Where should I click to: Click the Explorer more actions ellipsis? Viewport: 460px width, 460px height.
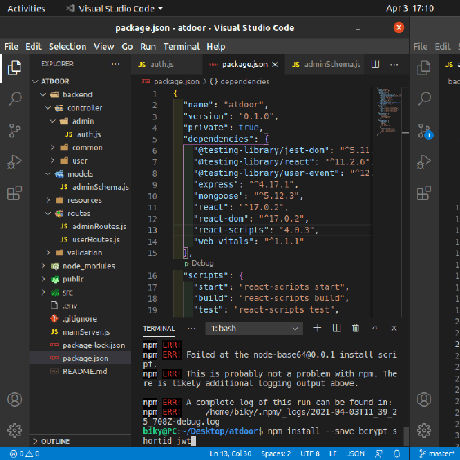point(115,64)
